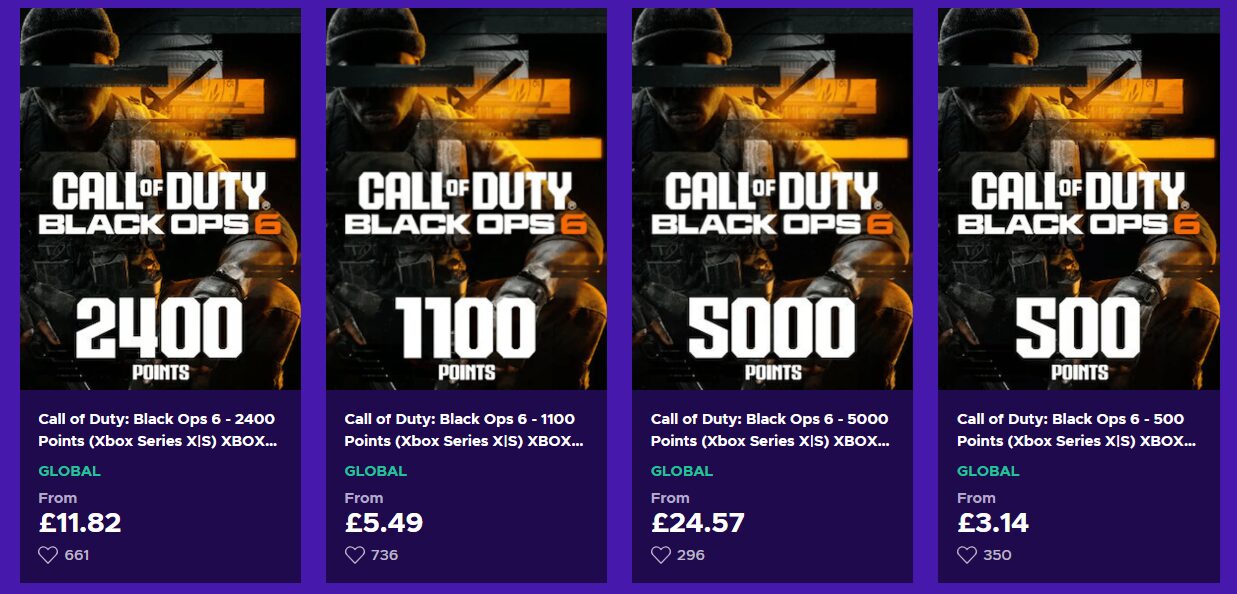Click the £24.57 price
The image size is (1237, 594).
[698, 522]
